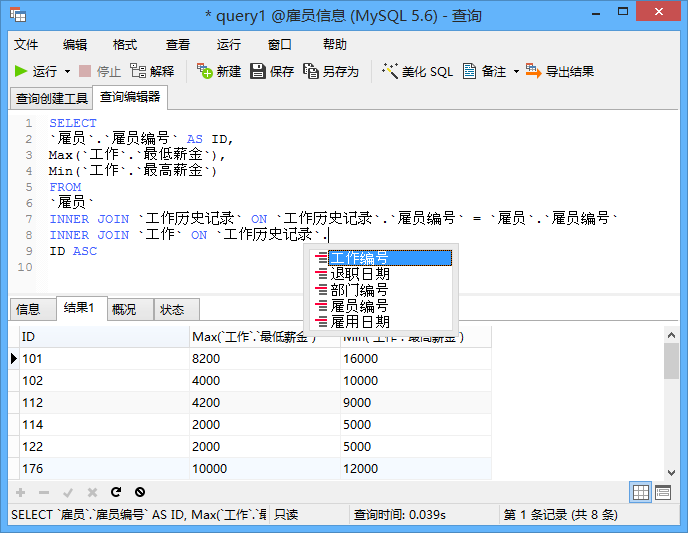Image resolution: width=688 pixels, height=533 pixels.
Task: Open the 查看 menu
Action: click(178, 44)
